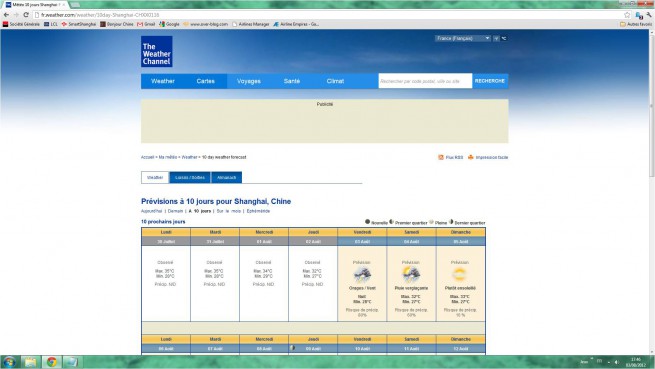The height and width of the screenshot is (369, 655).
Task: Switch units to Celsius toggle
Action: coord(504,38)
